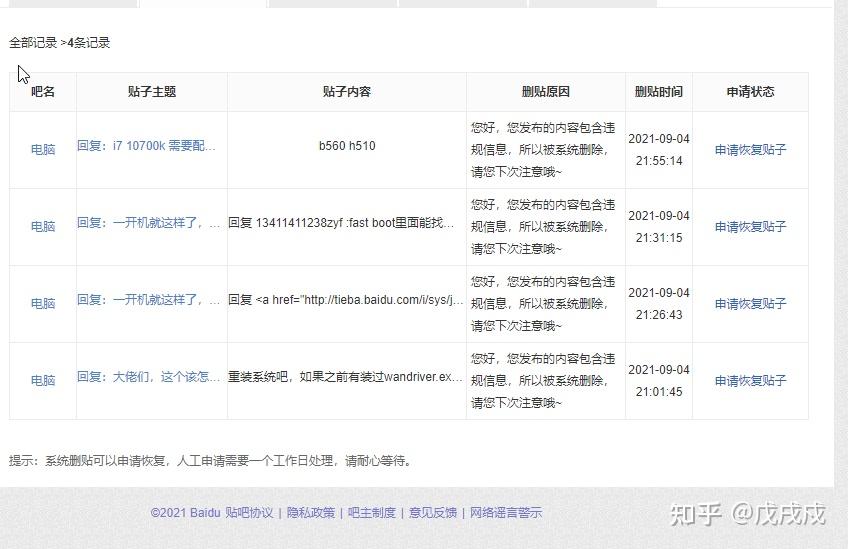Select content 重装系统吧，如果之前有装过wandriver
This screenshot has width=848, height=549.
click(345, 376)
